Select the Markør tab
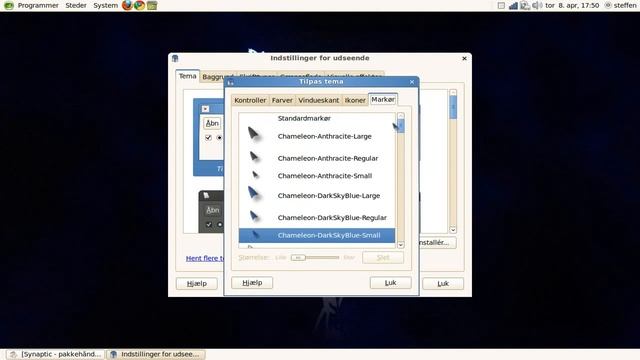The width and height of the screenshot is (640, 360). (383, 99)
